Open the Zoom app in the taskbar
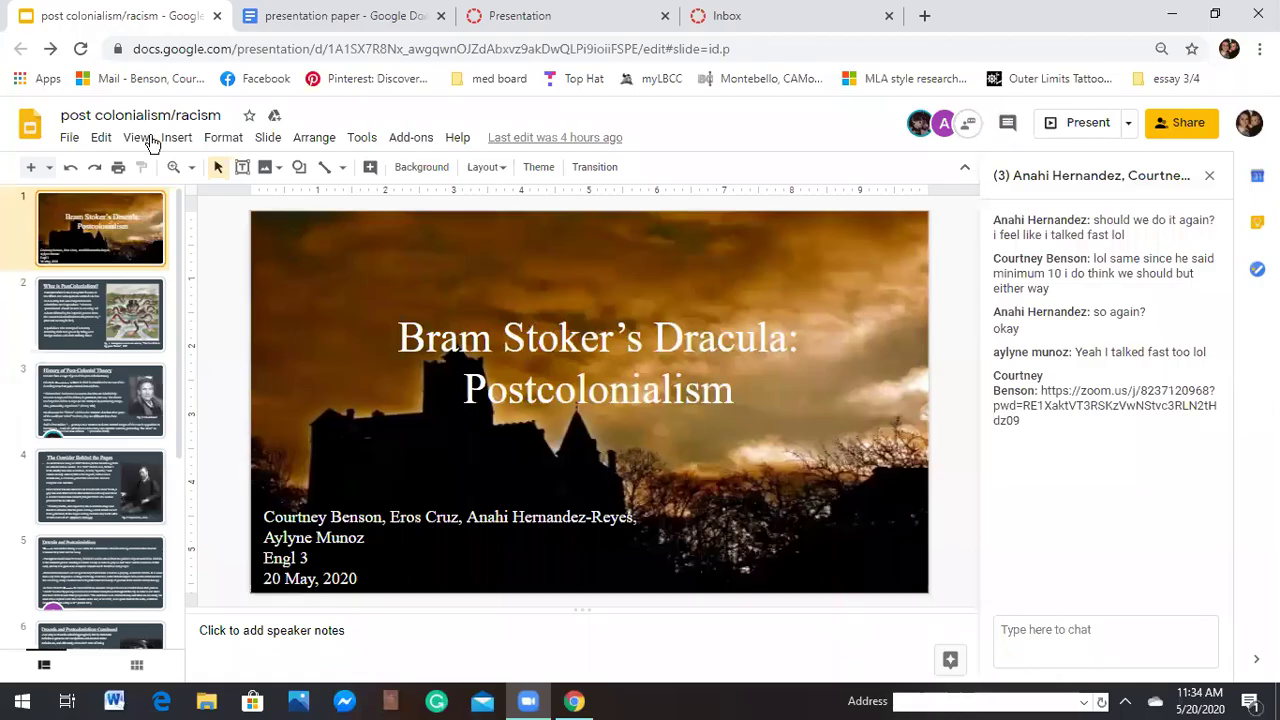The height and width of the screenshot is (720, 1280). 528,701
